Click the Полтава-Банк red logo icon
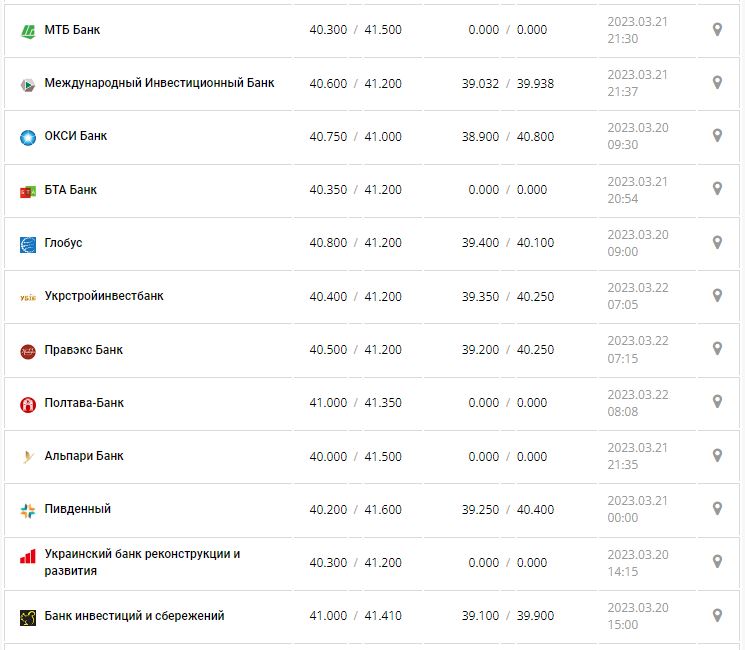 [x=28, y=404]
